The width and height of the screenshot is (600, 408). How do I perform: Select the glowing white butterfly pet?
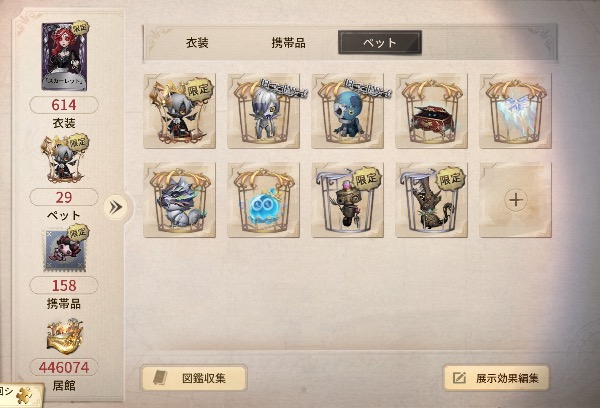coord(515,111)
